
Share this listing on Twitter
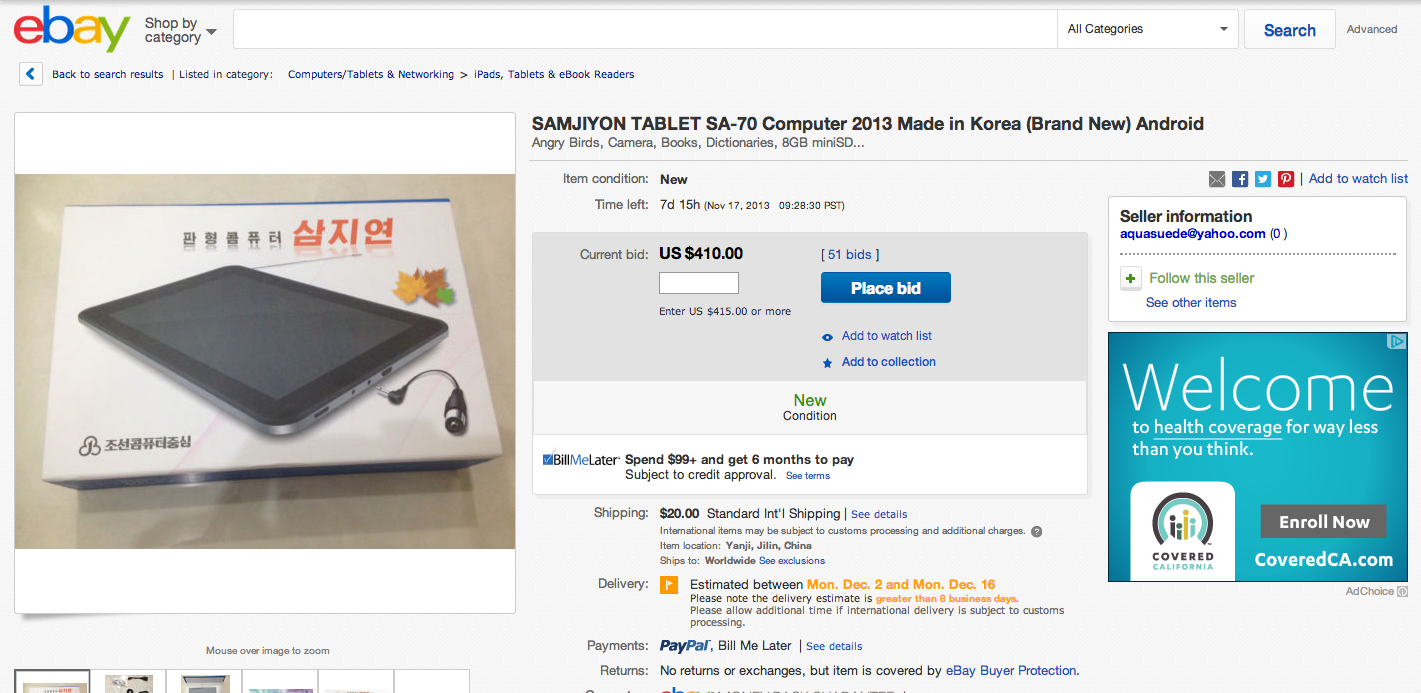pyautogui.click(x=1263, y=179)
